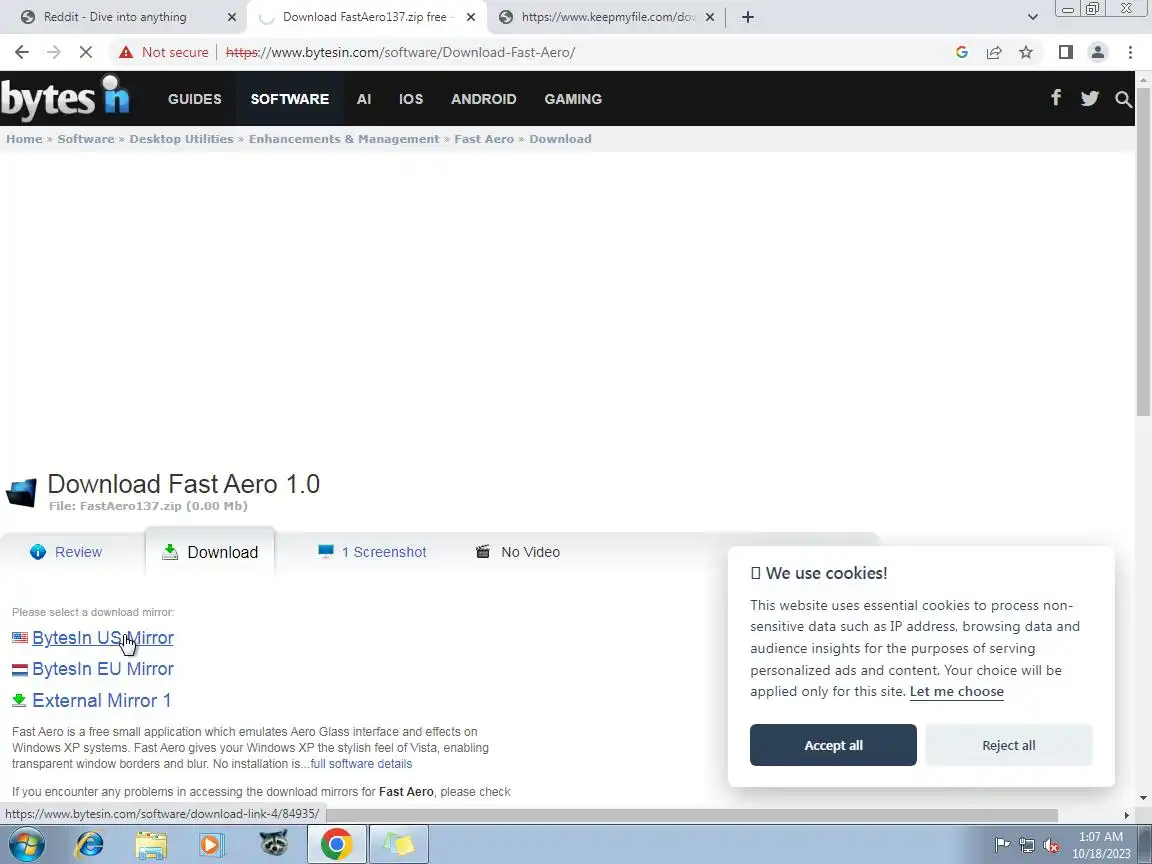Click External Mirror 1 link

pyautogui.click(x=101, y=700)
